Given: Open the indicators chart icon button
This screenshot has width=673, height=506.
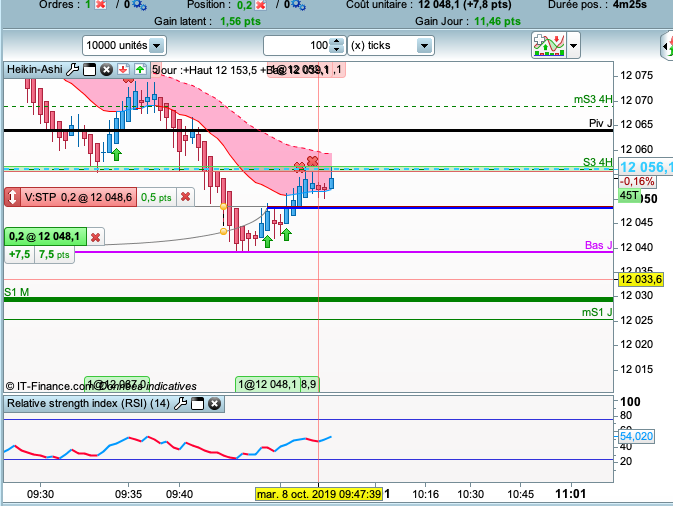Looking at the screenshot, I should tap(549, 45).
